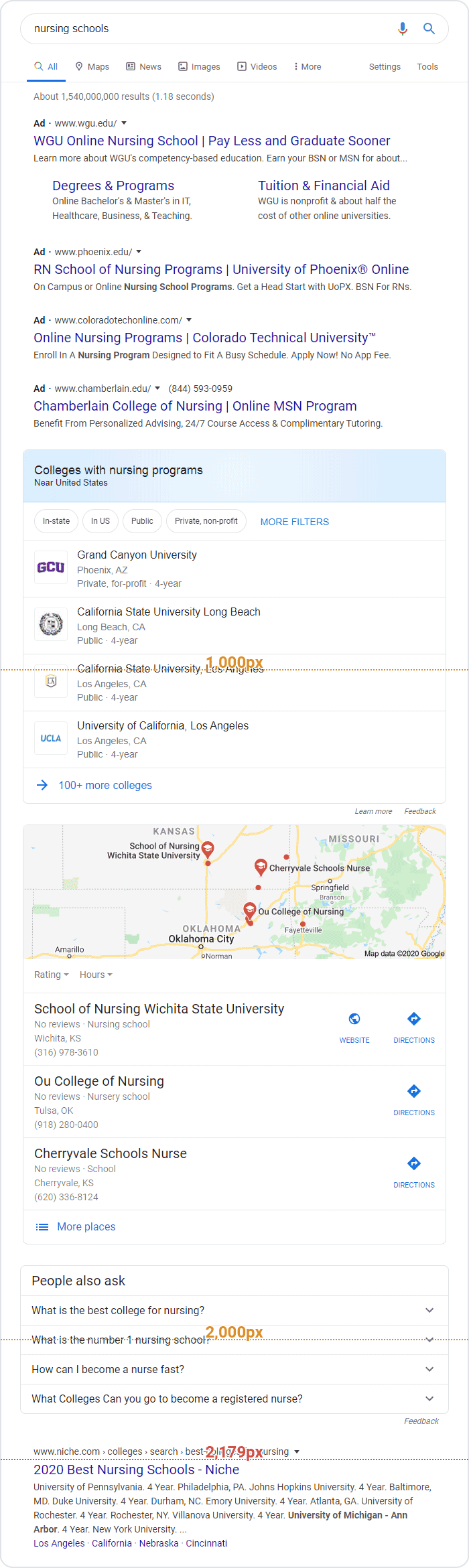The height and width of the screenshot is (1568, 469).
Task: Click the nursing schools search input field
Action: (x=201, y=29)
